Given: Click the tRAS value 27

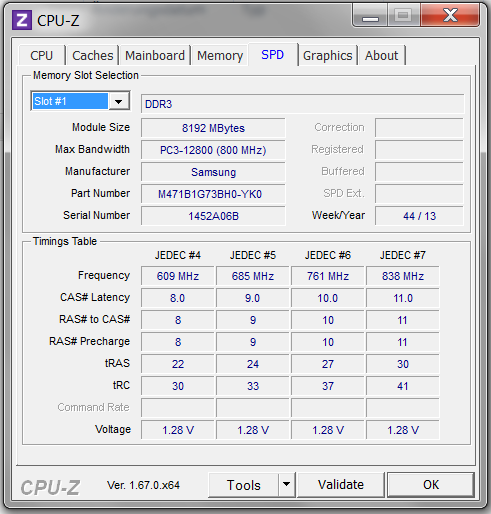Looking at the screenshot, I should click(x=328, y=364).
